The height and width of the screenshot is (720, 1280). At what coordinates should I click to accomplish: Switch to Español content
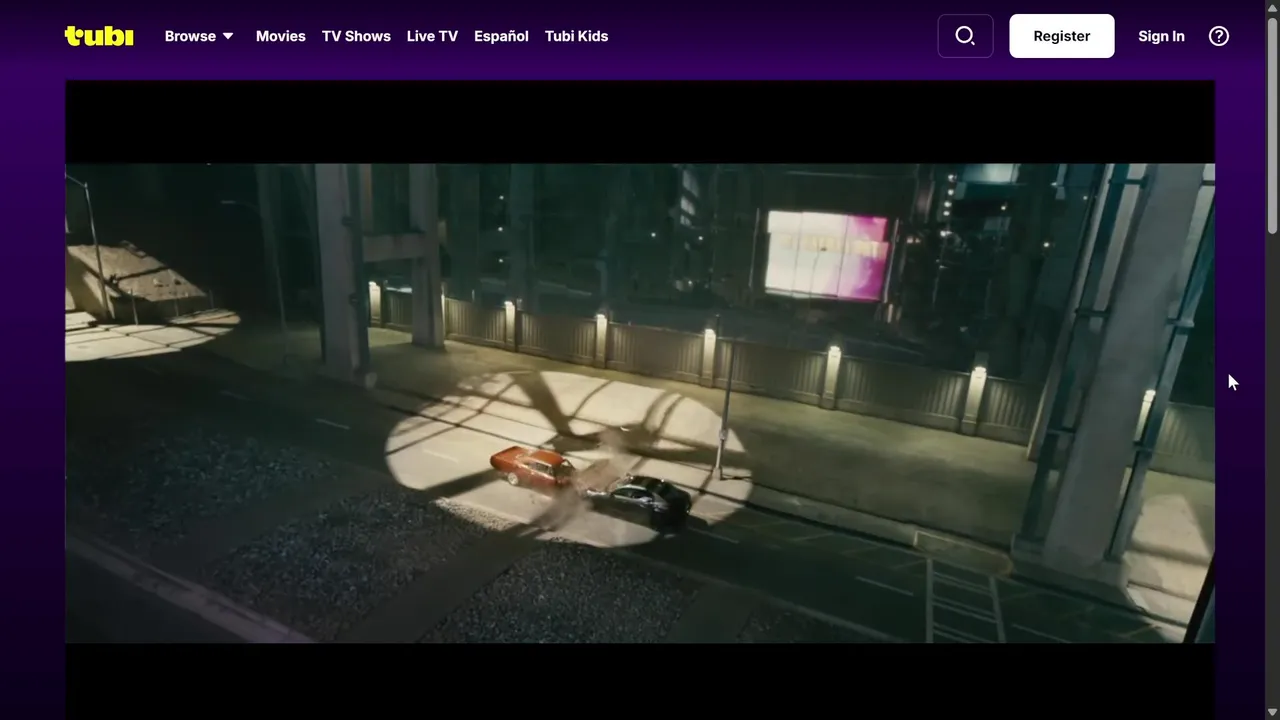501,36
